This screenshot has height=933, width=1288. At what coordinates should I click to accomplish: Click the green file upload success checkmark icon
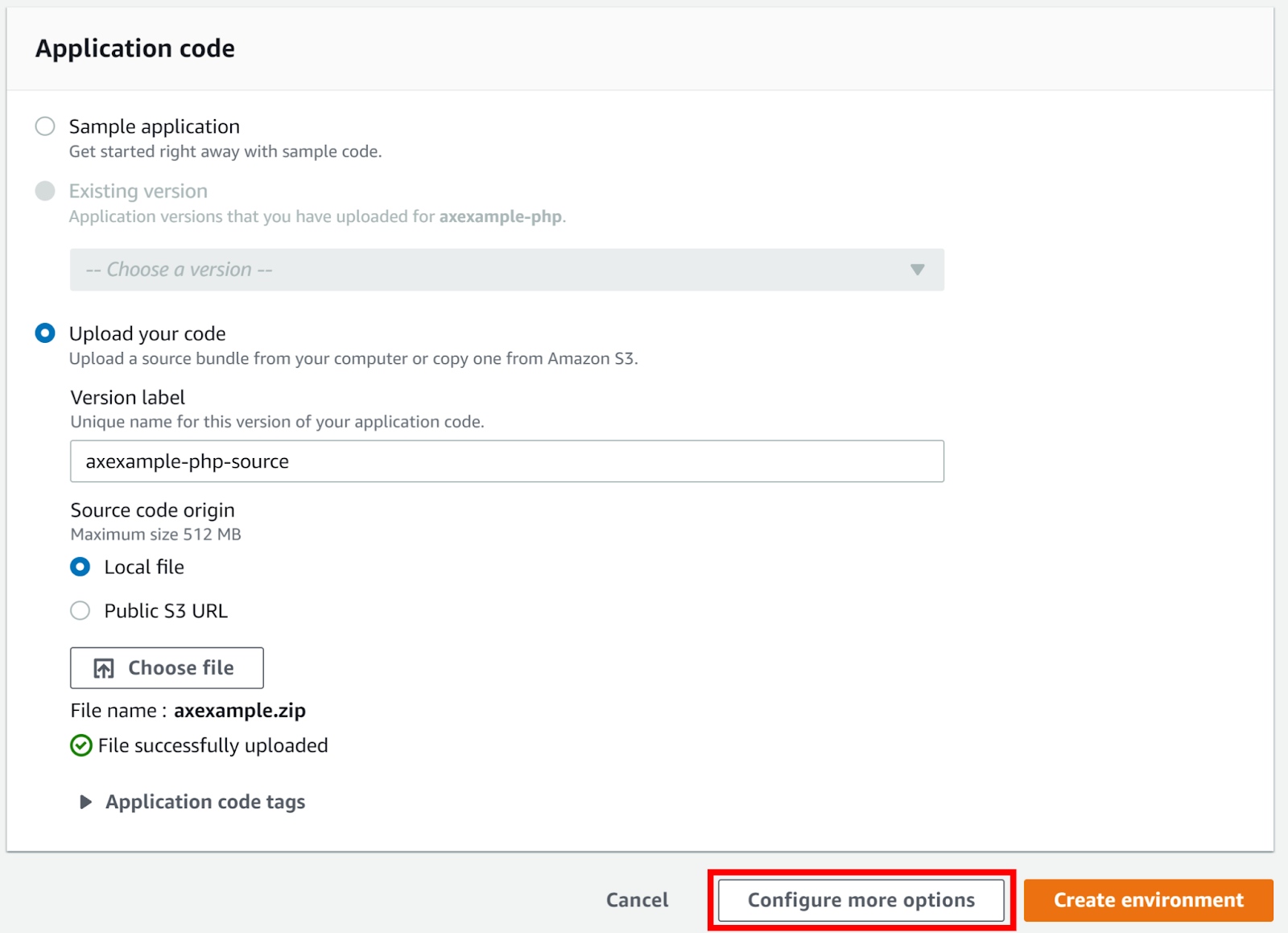(81, 745)
